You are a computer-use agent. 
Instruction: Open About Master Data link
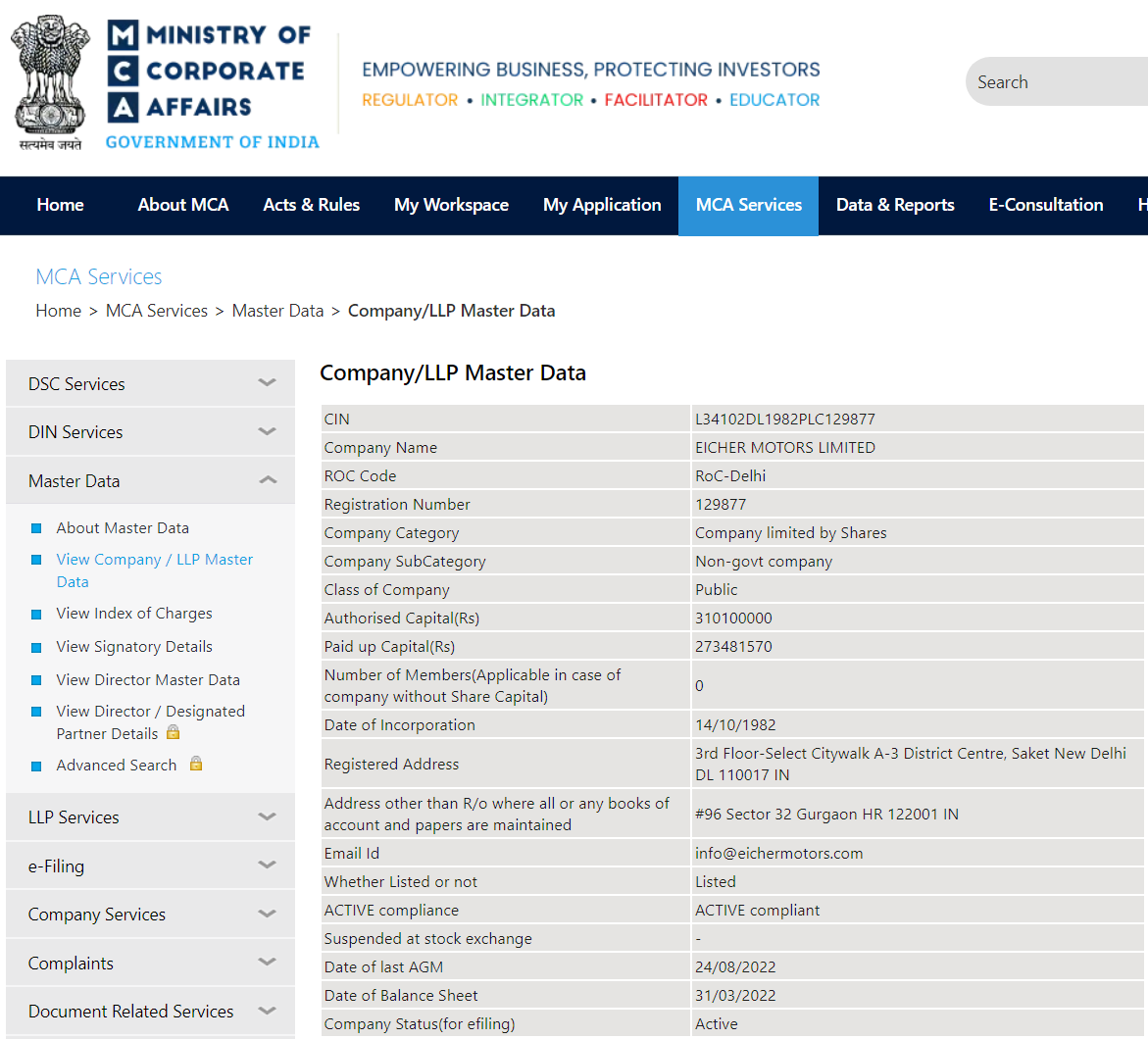tap(123, 528)
